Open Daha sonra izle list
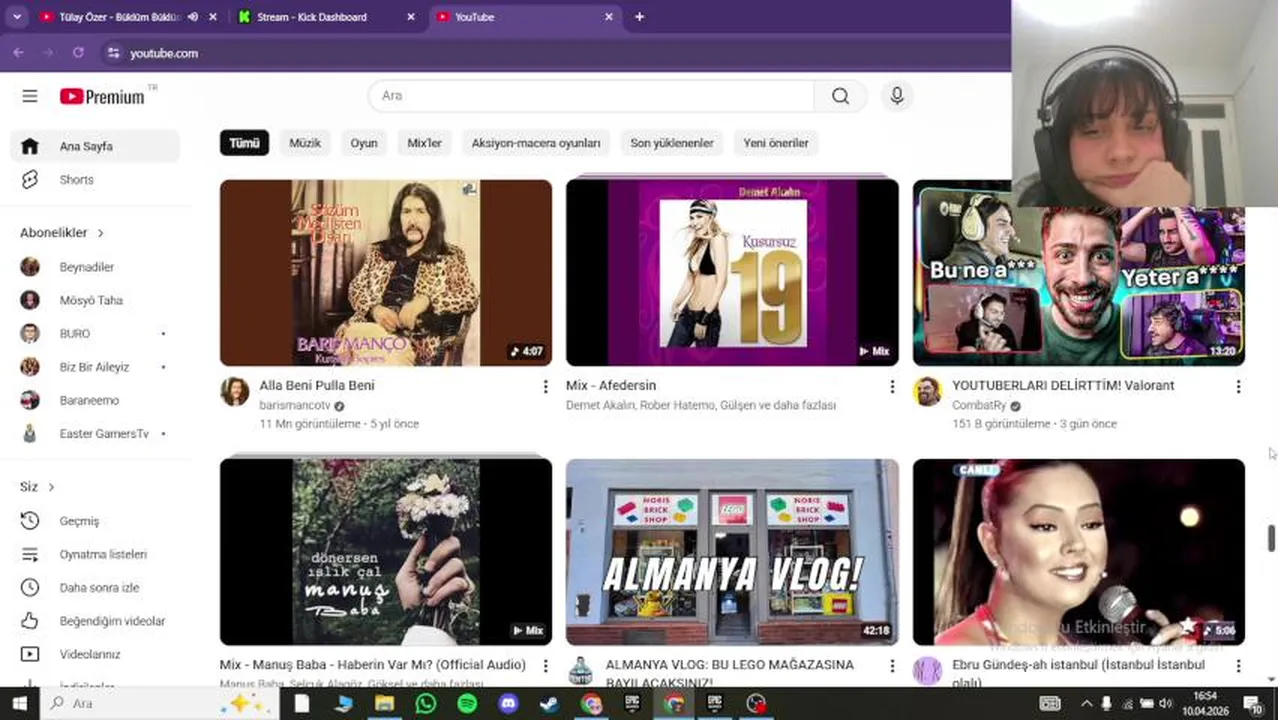This screenshot has height=720, width=1278. pyautogui.click(x=95, y=588)
